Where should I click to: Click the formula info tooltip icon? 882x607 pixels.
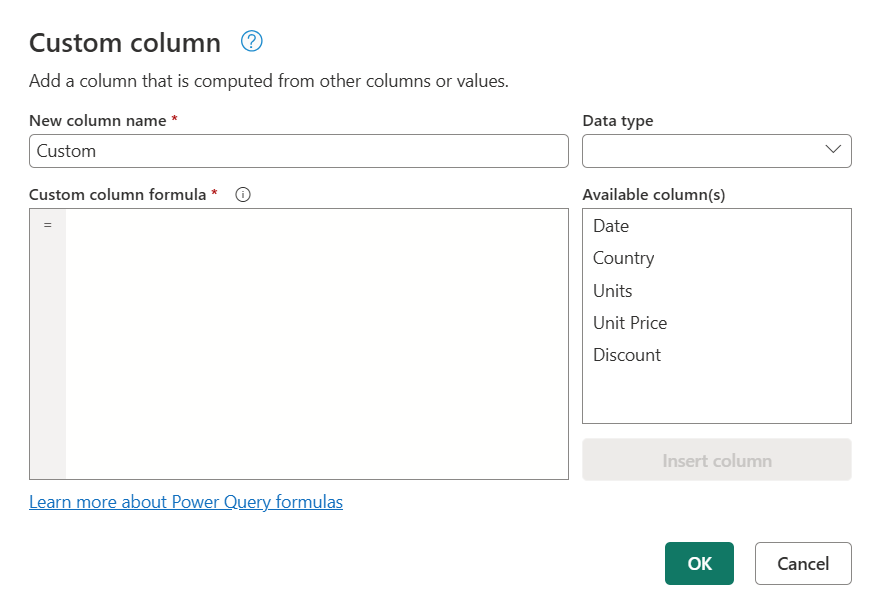coord(242,194)
